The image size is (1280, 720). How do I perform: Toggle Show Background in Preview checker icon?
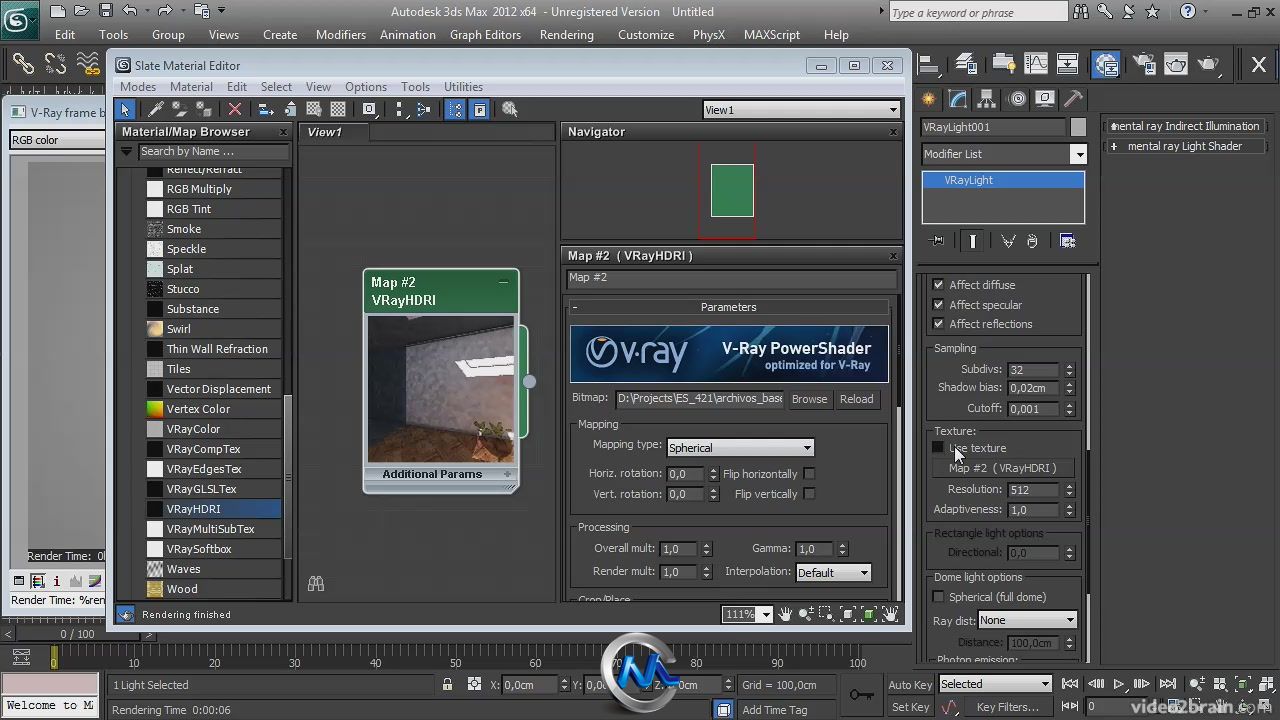point(338,109)
